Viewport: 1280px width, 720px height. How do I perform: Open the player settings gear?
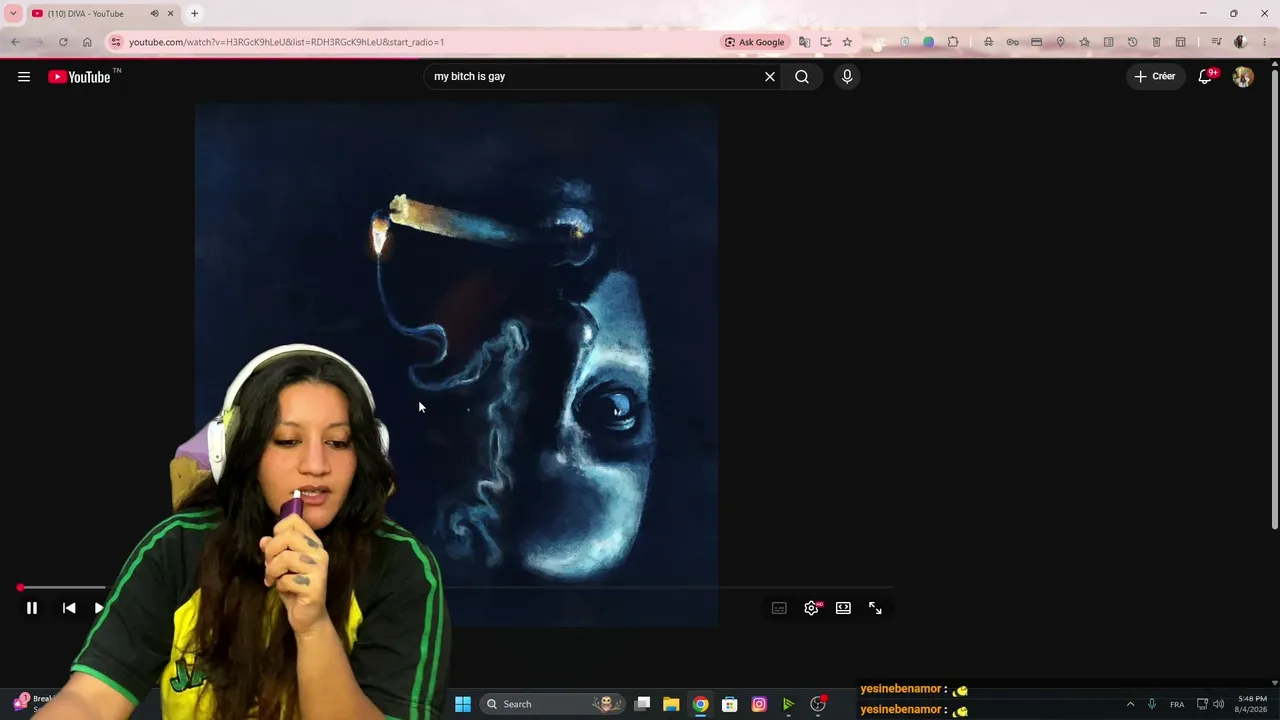coord(812,608)
